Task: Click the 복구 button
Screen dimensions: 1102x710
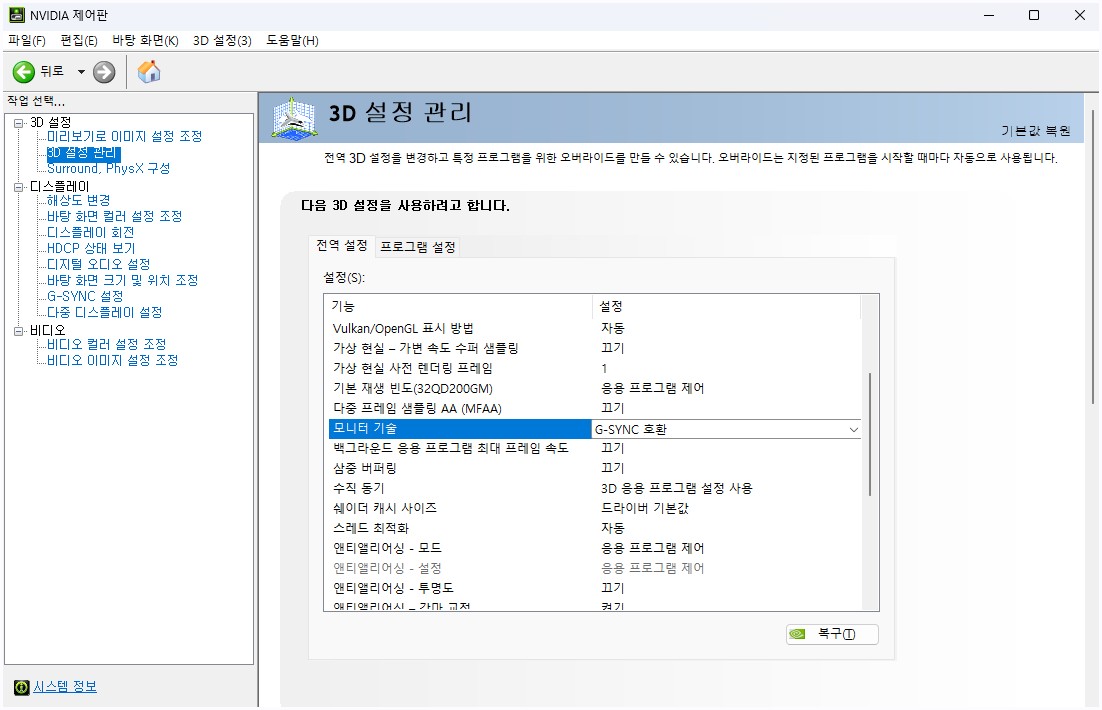Action: click(832, 634)
